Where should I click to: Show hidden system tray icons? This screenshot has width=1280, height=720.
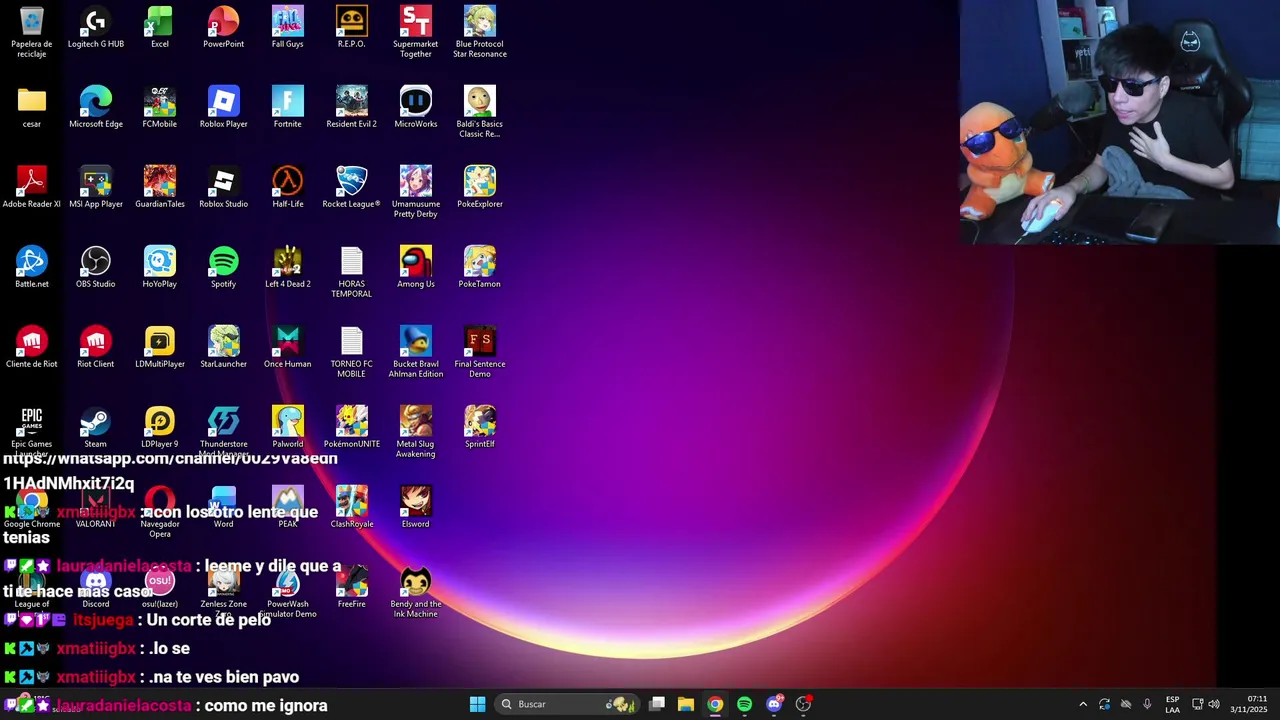(x=1083, y=704)
